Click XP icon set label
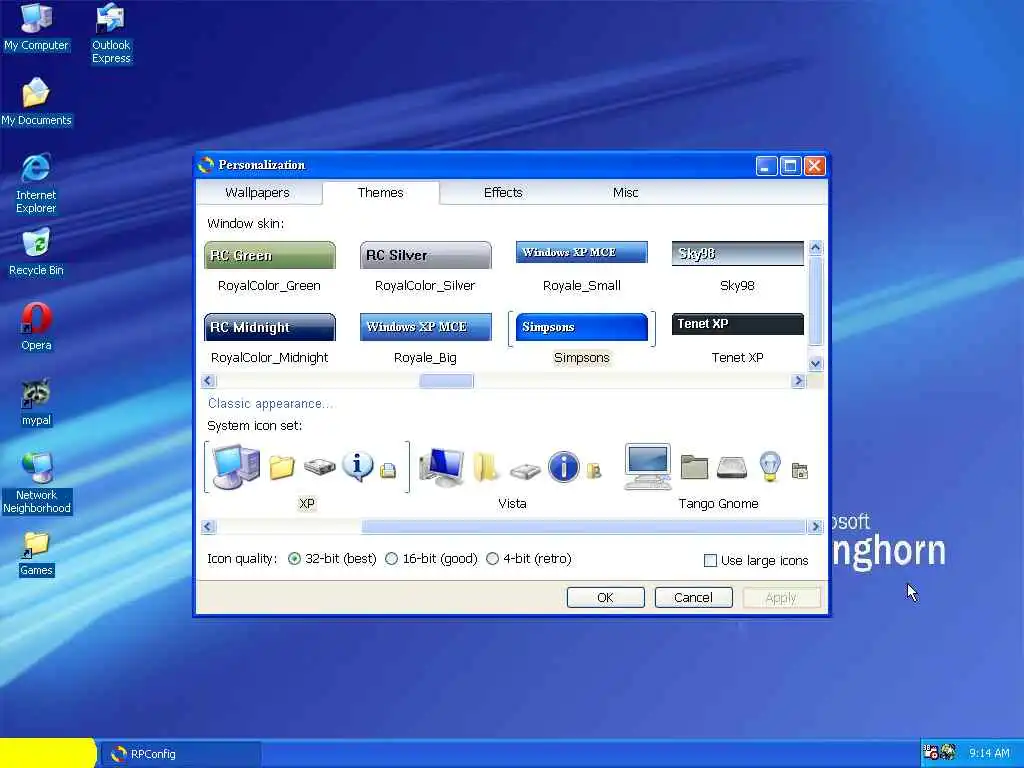This screenshot has width=1024, height=768. coord(307,504)
